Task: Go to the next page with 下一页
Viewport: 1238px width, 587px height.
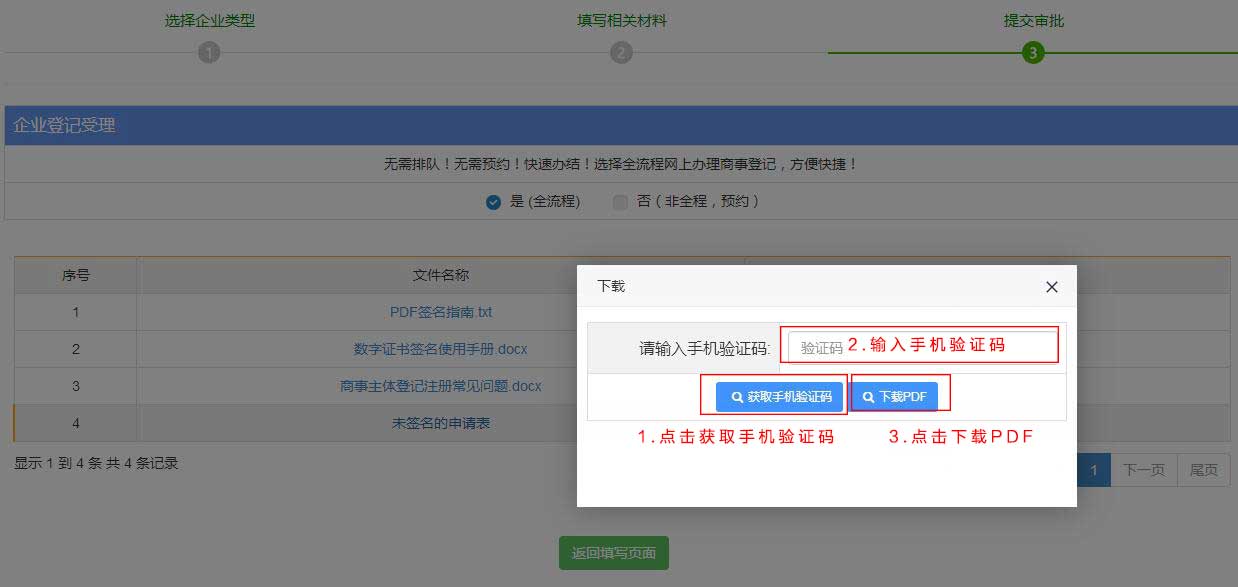Action: 1143,469
